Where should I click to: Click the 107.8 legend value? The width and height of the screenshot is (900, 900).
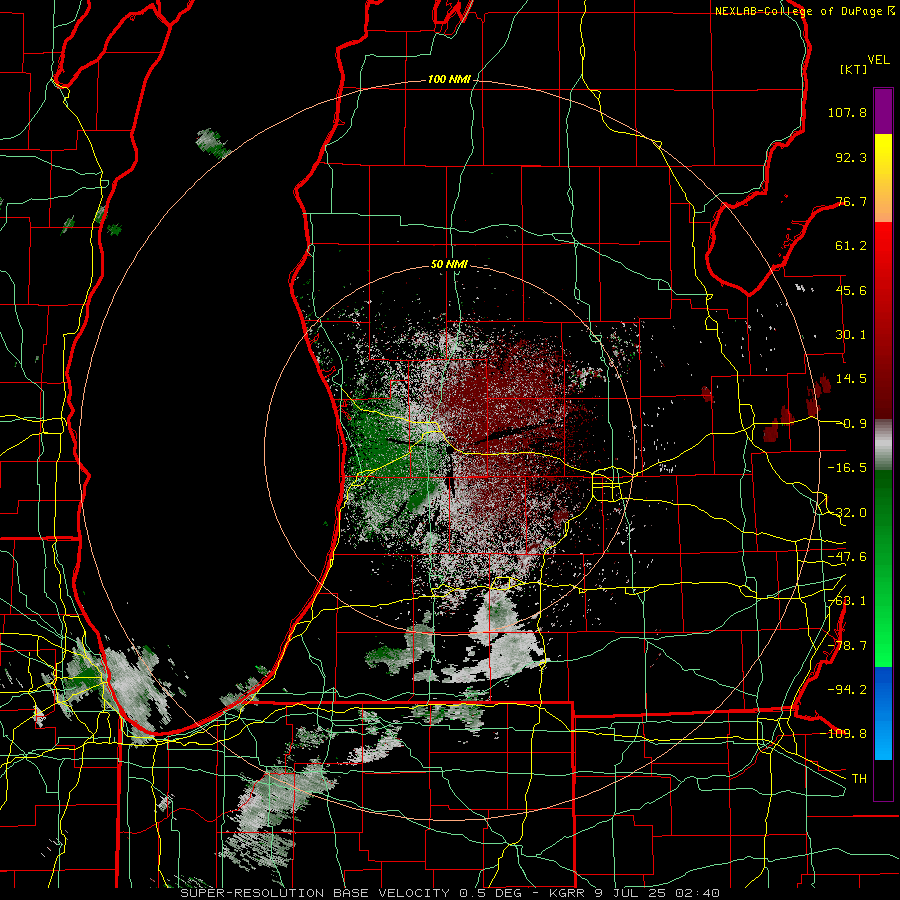point(847,112)
